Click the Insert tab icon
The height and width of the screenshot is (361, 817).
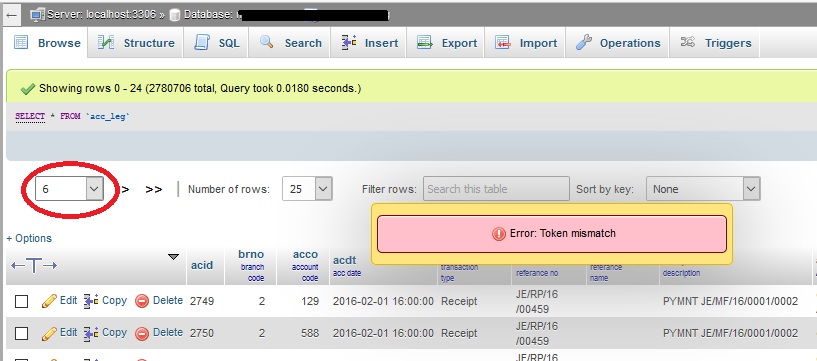(x=349, y=42)
